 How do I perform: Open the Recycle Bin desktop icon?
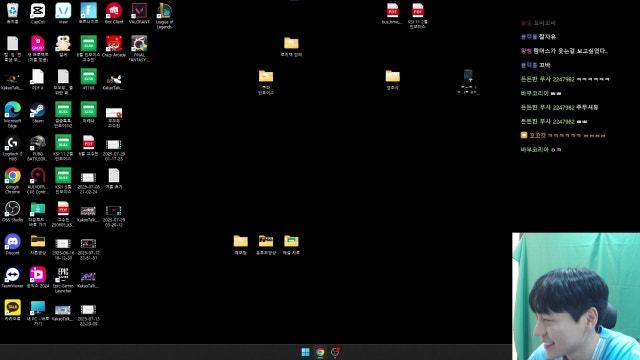(13, 13)
